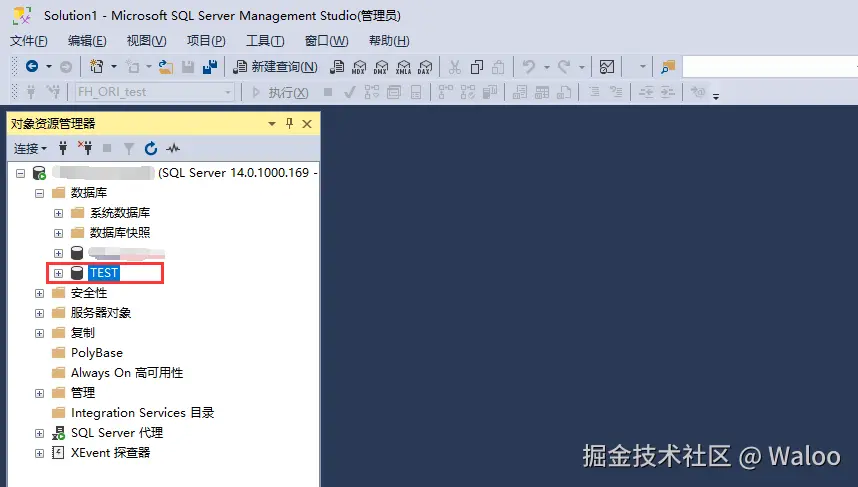This screenshot has height=487, width=858.
Task: Open the 编辑(E) menu
Action: point(87,41)
